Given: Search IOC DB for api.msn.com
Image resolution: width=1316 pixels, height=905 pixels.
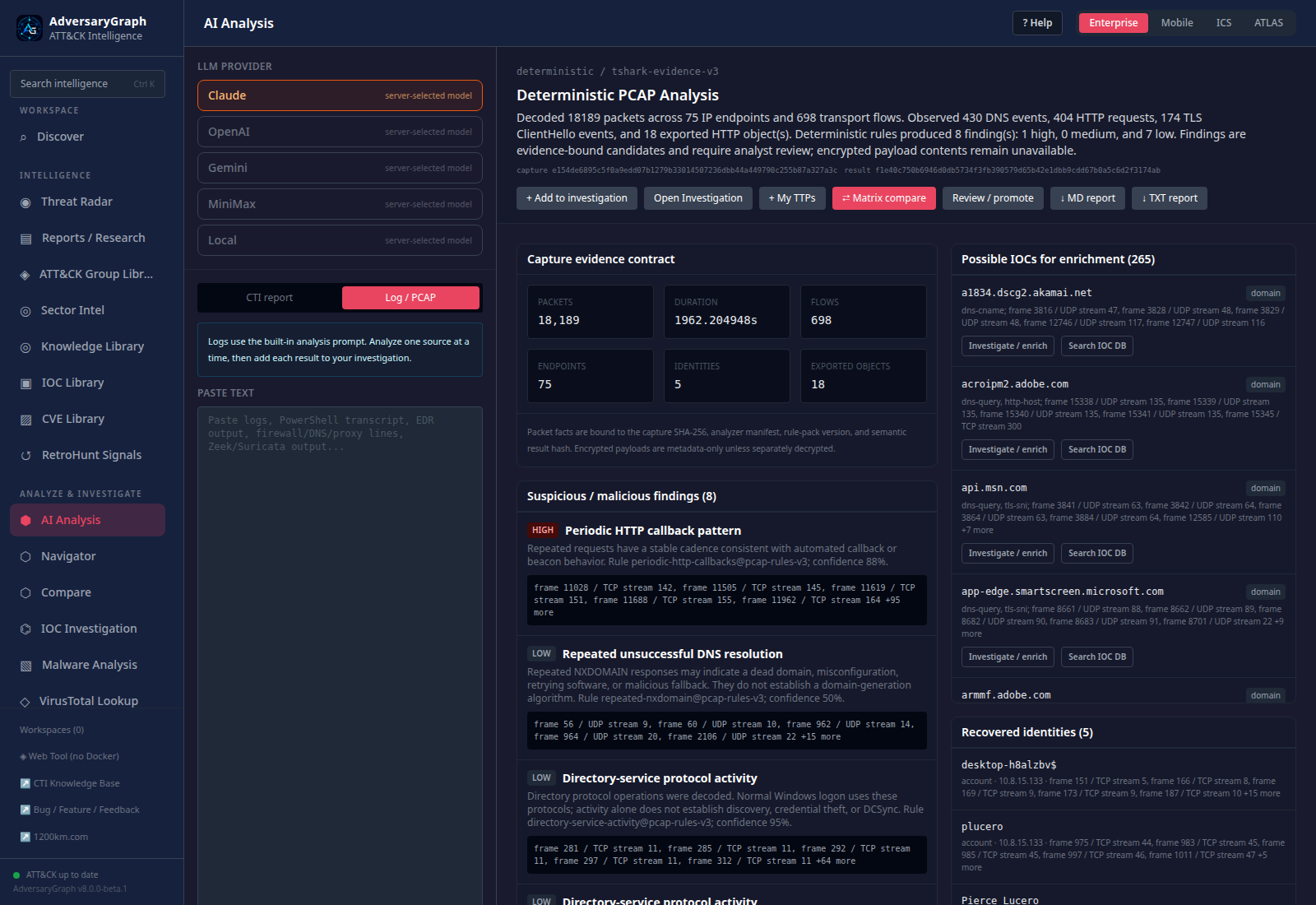Looking at the screenshot, I should [x=1097, y=554].
